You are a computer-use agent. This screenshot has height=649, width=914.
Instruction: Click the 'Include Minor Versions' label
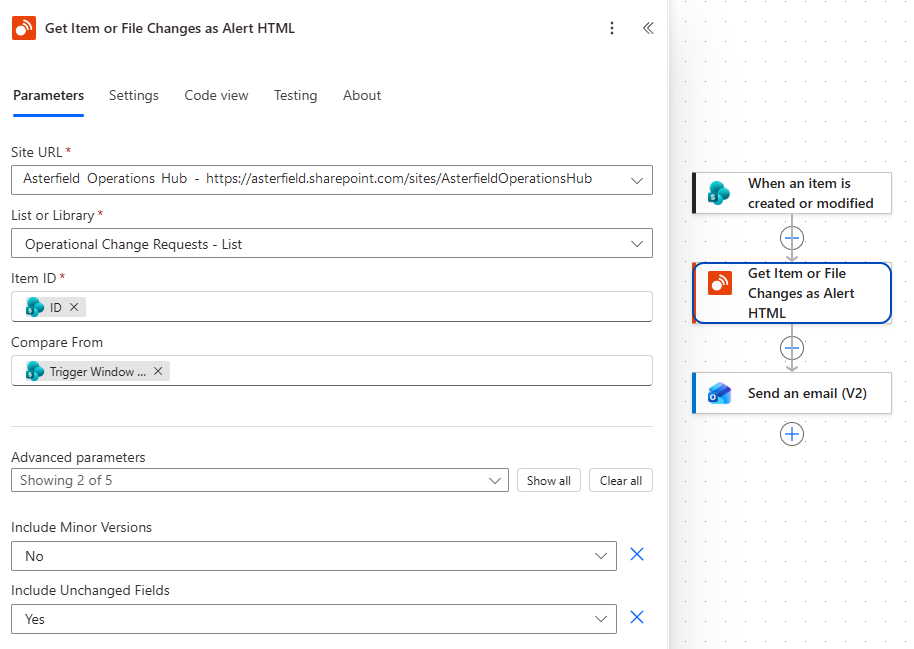82,527
